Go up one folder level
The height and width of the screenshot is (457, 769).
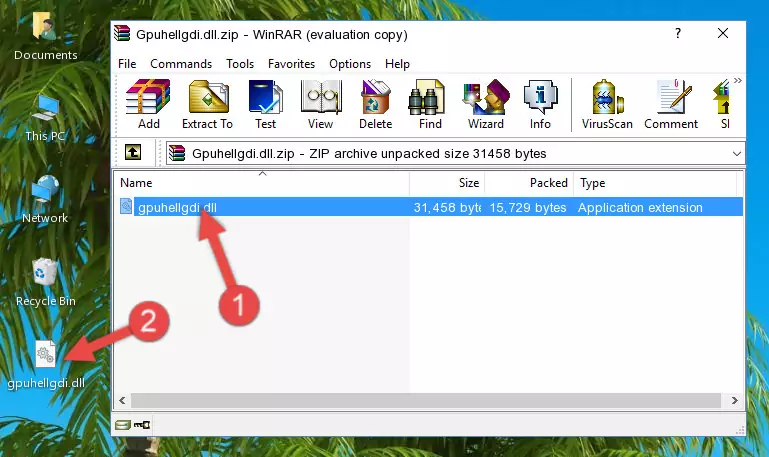(133, 152)
